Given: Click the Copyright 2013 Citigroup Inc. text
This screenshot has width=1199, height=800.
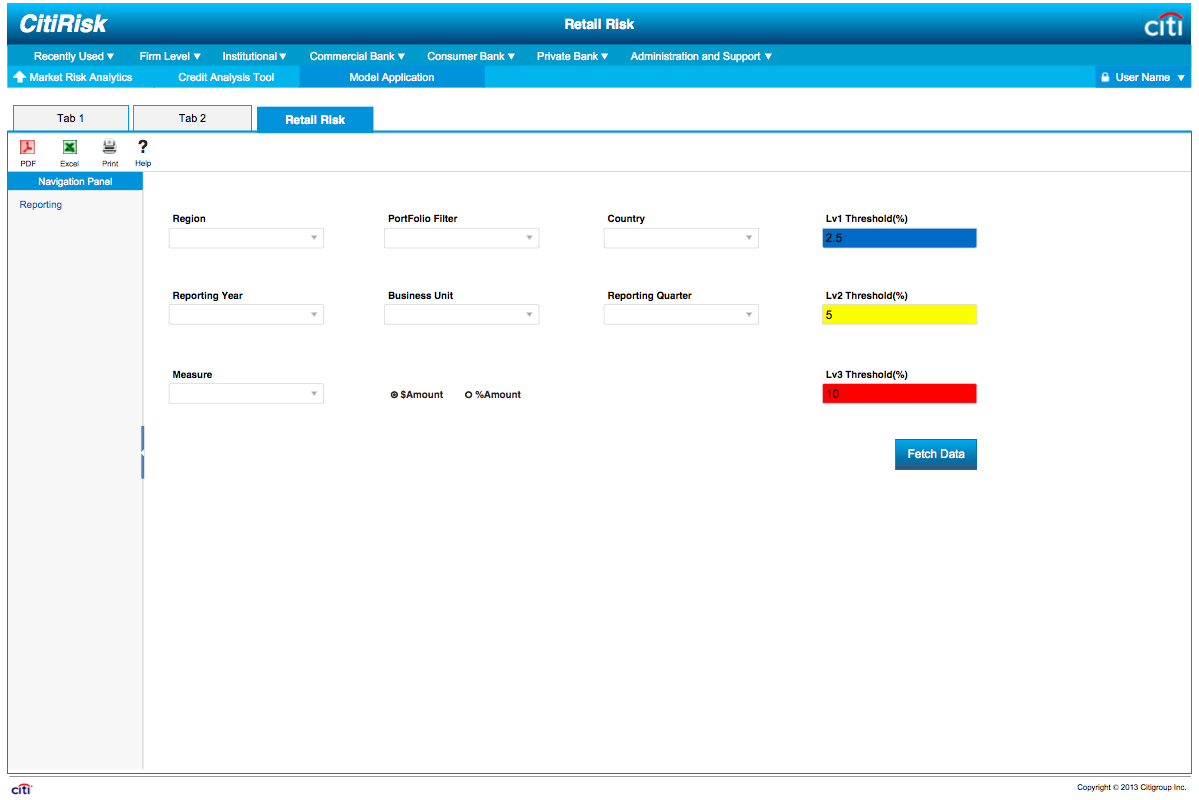Looking at the screenshot, I should point(1131,787).
